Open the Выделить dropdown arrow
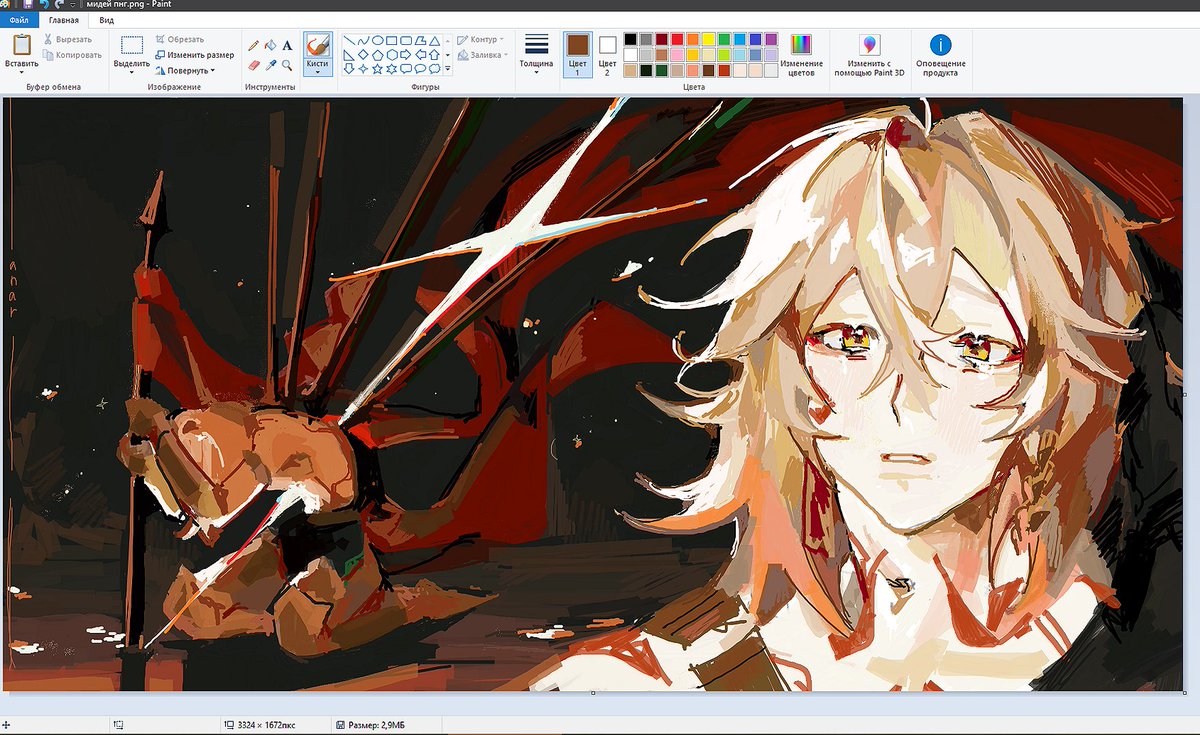Image resolution: width=1200 pixels, height=735 pixels. coord(132,72)
